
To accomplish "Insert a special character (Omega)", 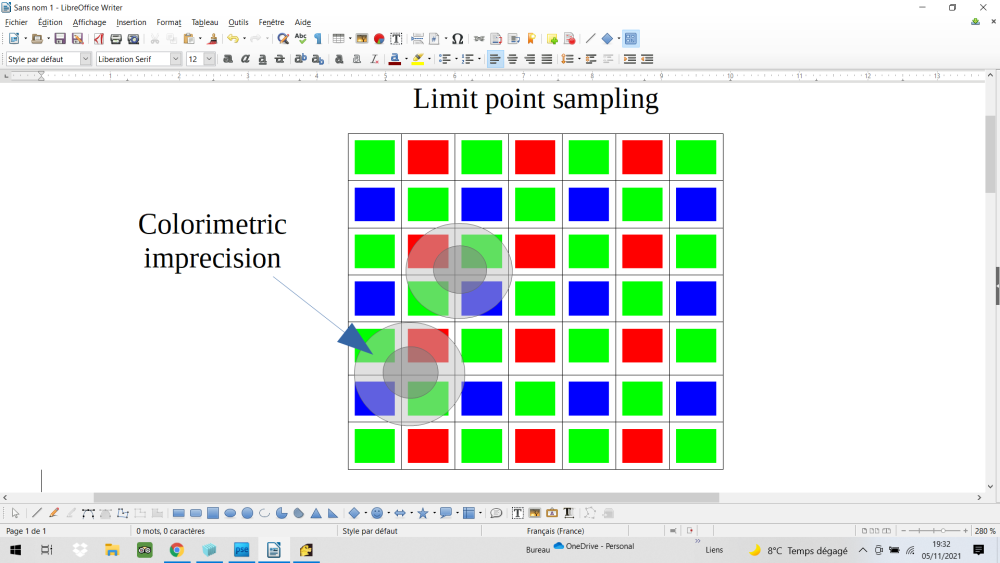I will (x=457, y=39).
